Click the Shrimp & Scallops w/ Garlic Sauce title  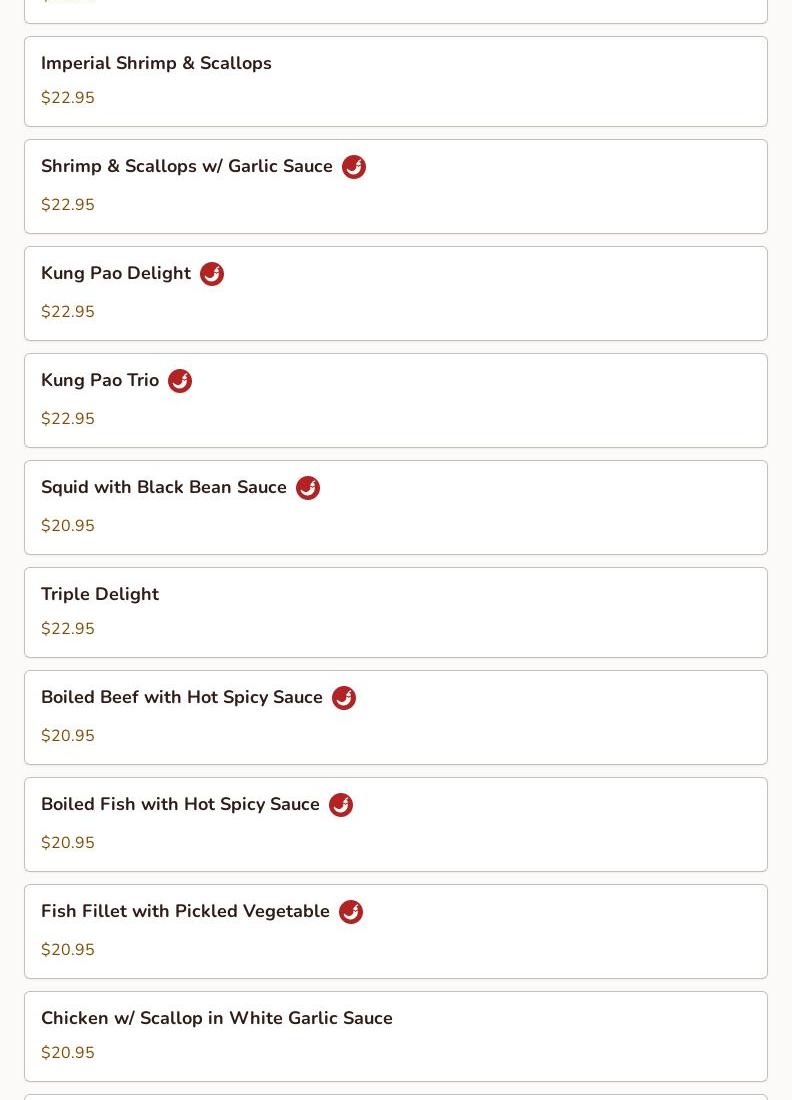[187, 166]
